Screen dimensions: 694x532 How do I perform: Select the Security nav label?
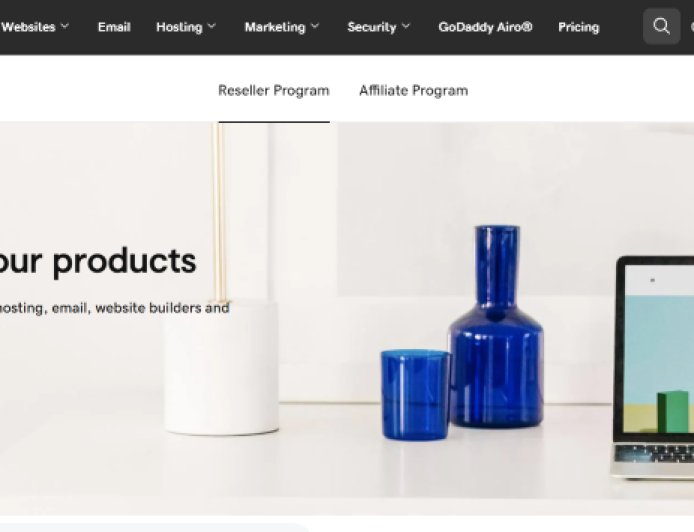pyautogui.click(x=372, y=27)
